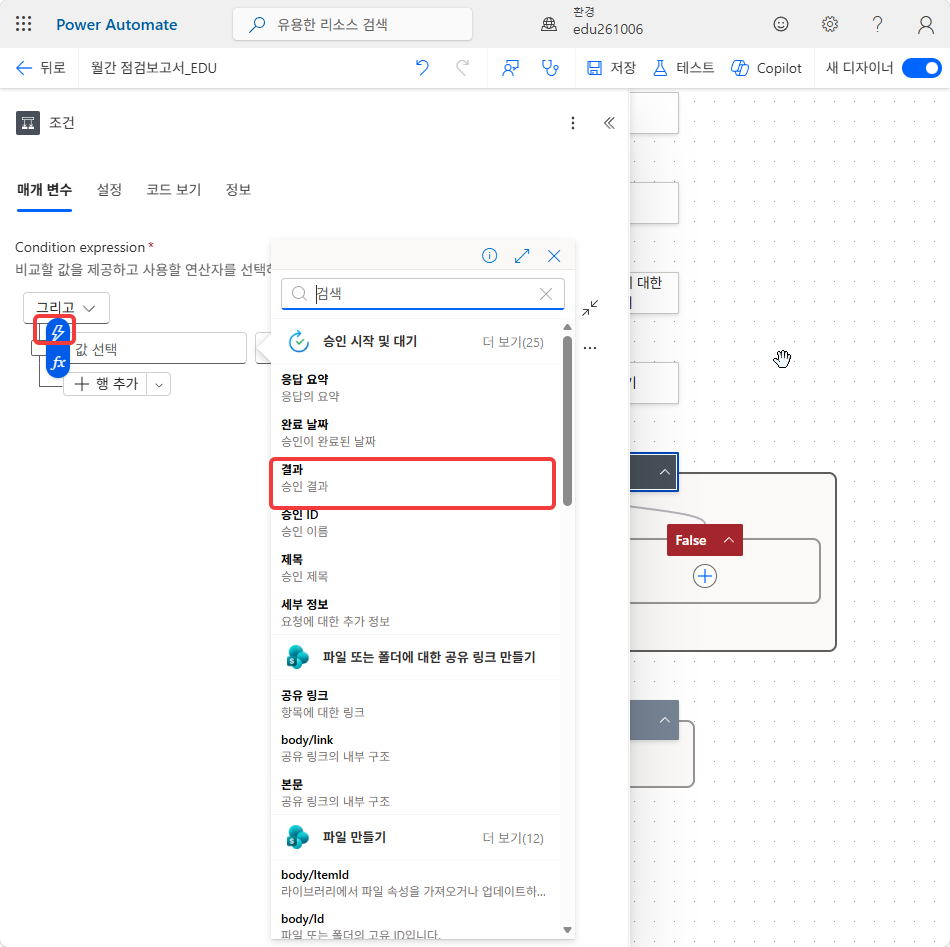Click the Power Automate home link
Image resolution: width=950 pixels, height=947 pixels.
(116, 24)
